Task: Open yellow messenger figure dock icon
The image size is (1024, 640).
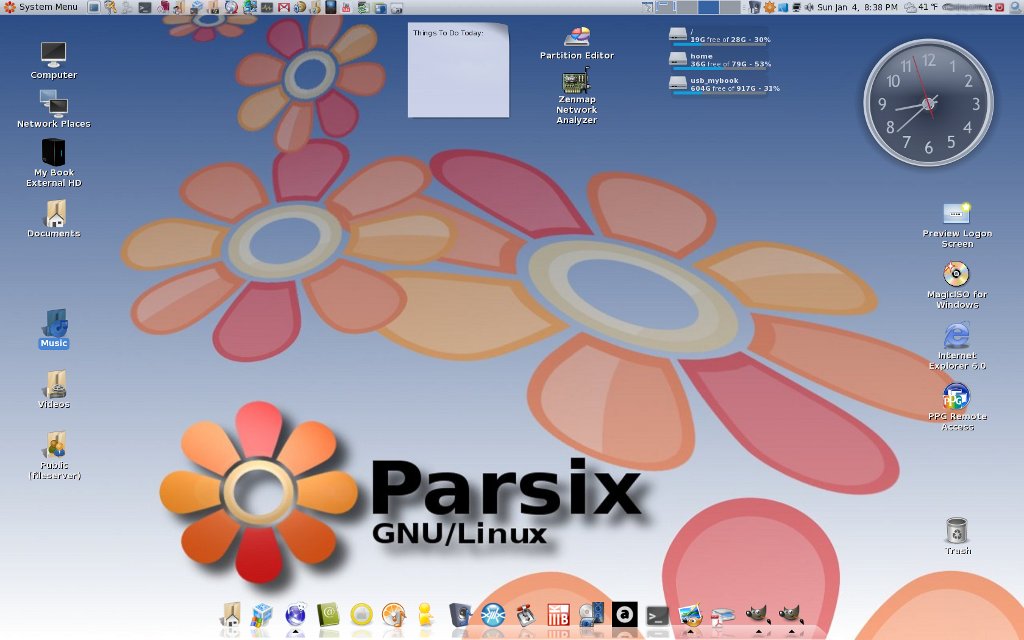Action: click(x=426, y=615)
